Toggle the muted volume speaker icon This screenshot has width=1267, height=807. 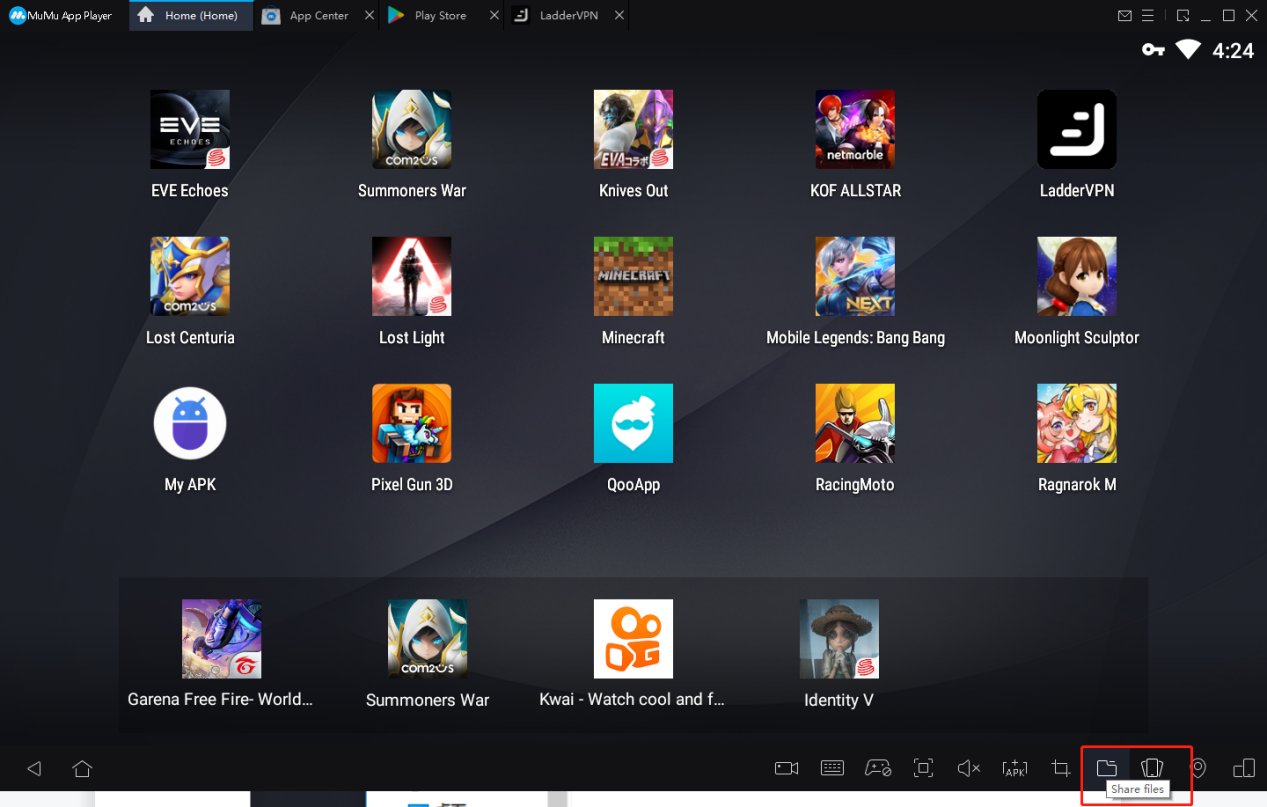point(968,768)
